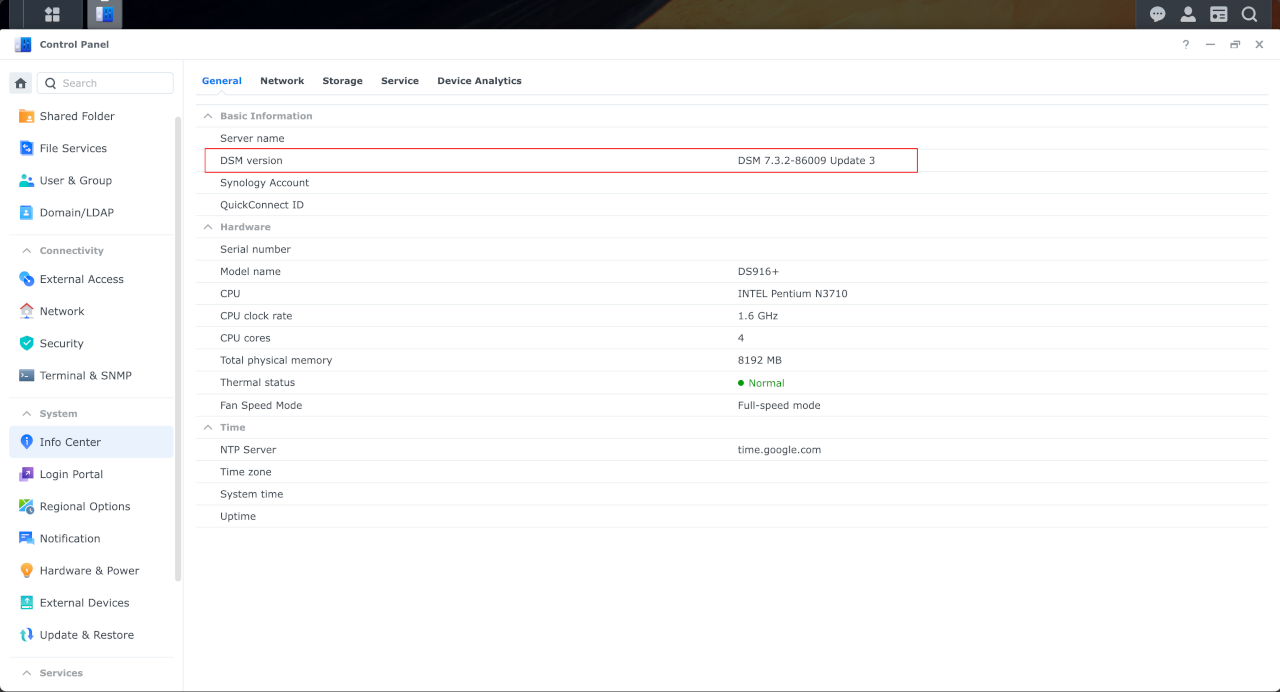The width and height of the screenshot is (1280, 692).
Task: Click the External Access icon
Action: coord(27,279)
